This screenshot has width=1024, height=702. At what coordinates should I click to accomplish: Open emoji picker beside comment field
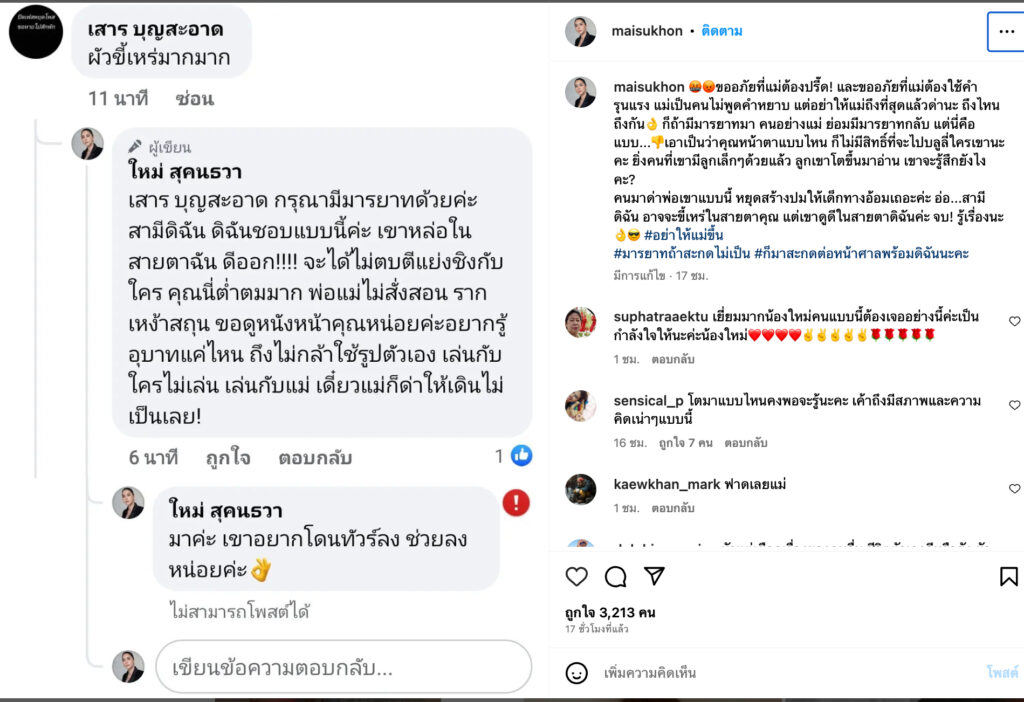point(576,673)
